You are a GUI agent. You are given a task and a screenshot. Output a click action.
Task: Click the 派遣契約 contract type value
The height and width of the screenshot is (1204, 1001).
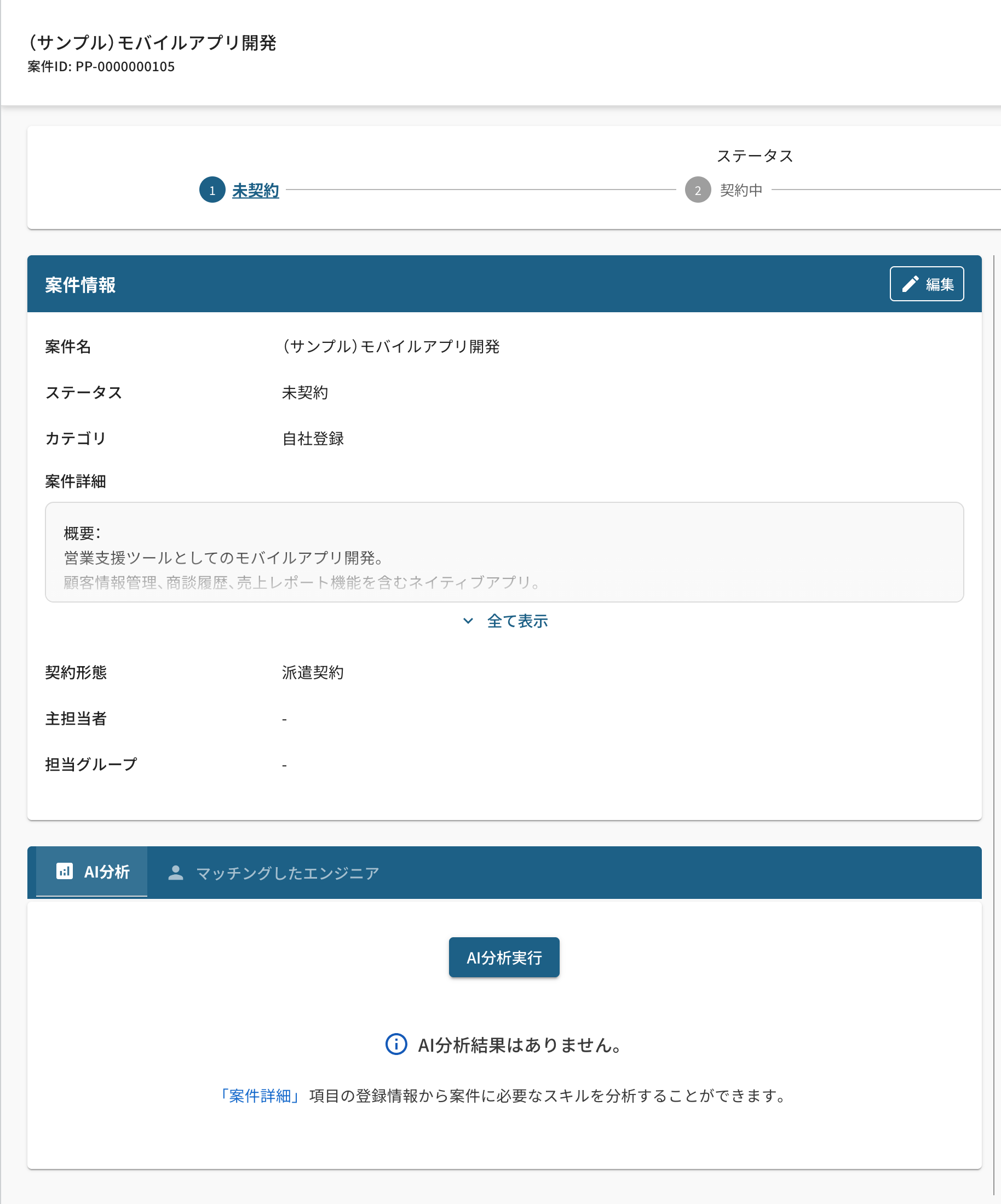tap(313, 673)
